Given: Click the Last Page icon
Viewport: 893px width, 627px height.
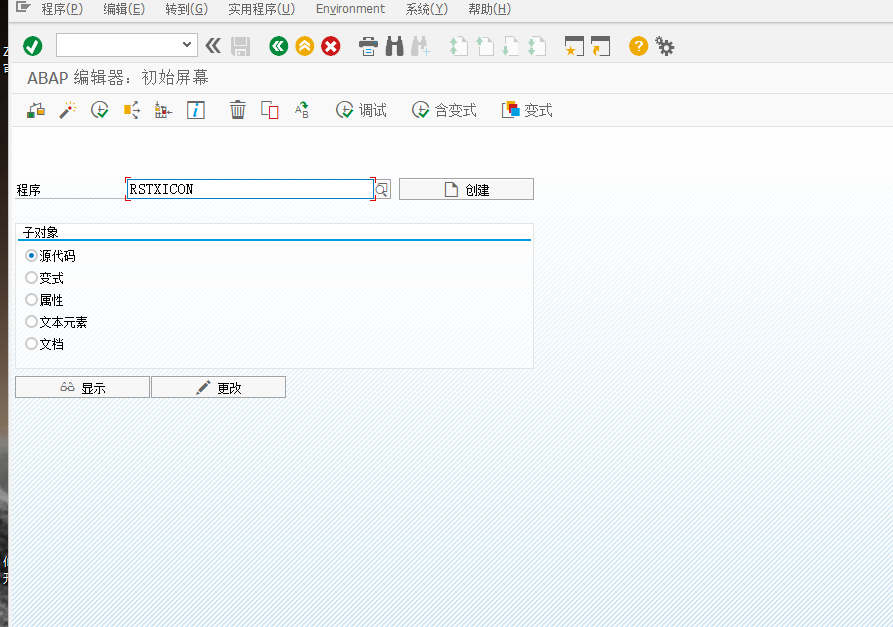Looking at the screenshot, I should 536,46.
